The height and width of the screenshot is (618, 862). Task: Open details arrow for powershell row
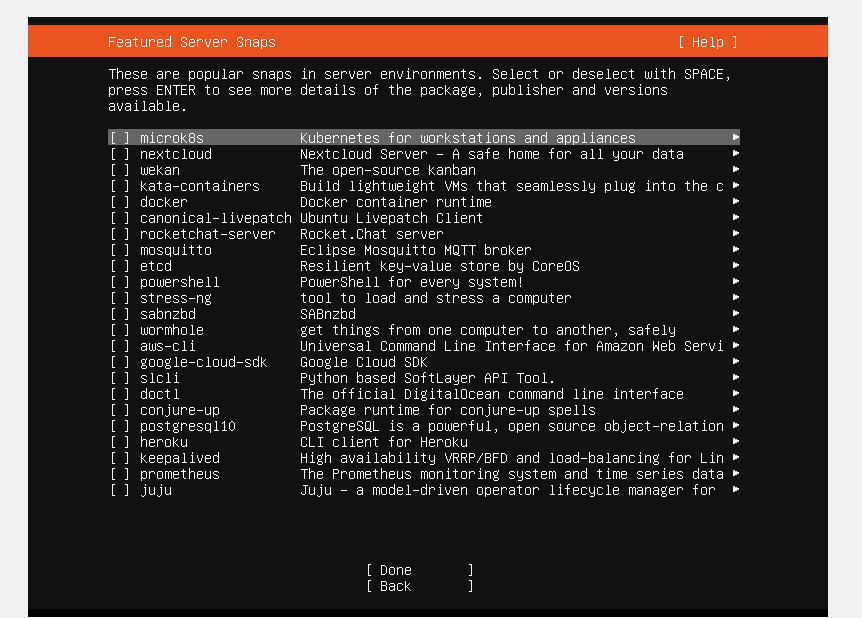(x=736, y=280)
